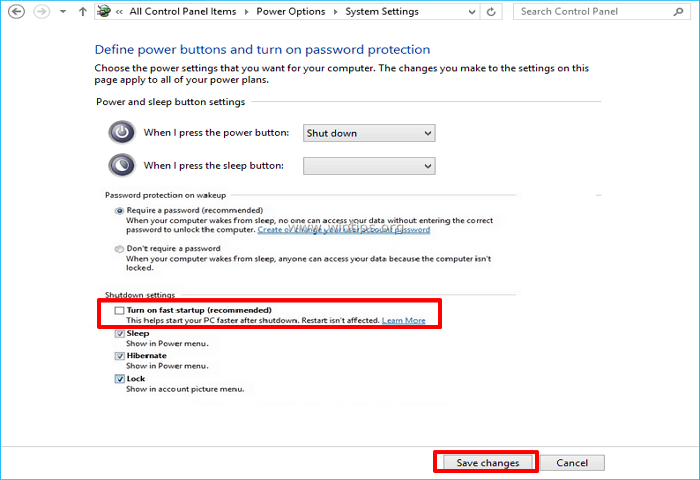Enable Turn on fast startup checkbox
Viewport: 700px width, 480px height.
119,310
